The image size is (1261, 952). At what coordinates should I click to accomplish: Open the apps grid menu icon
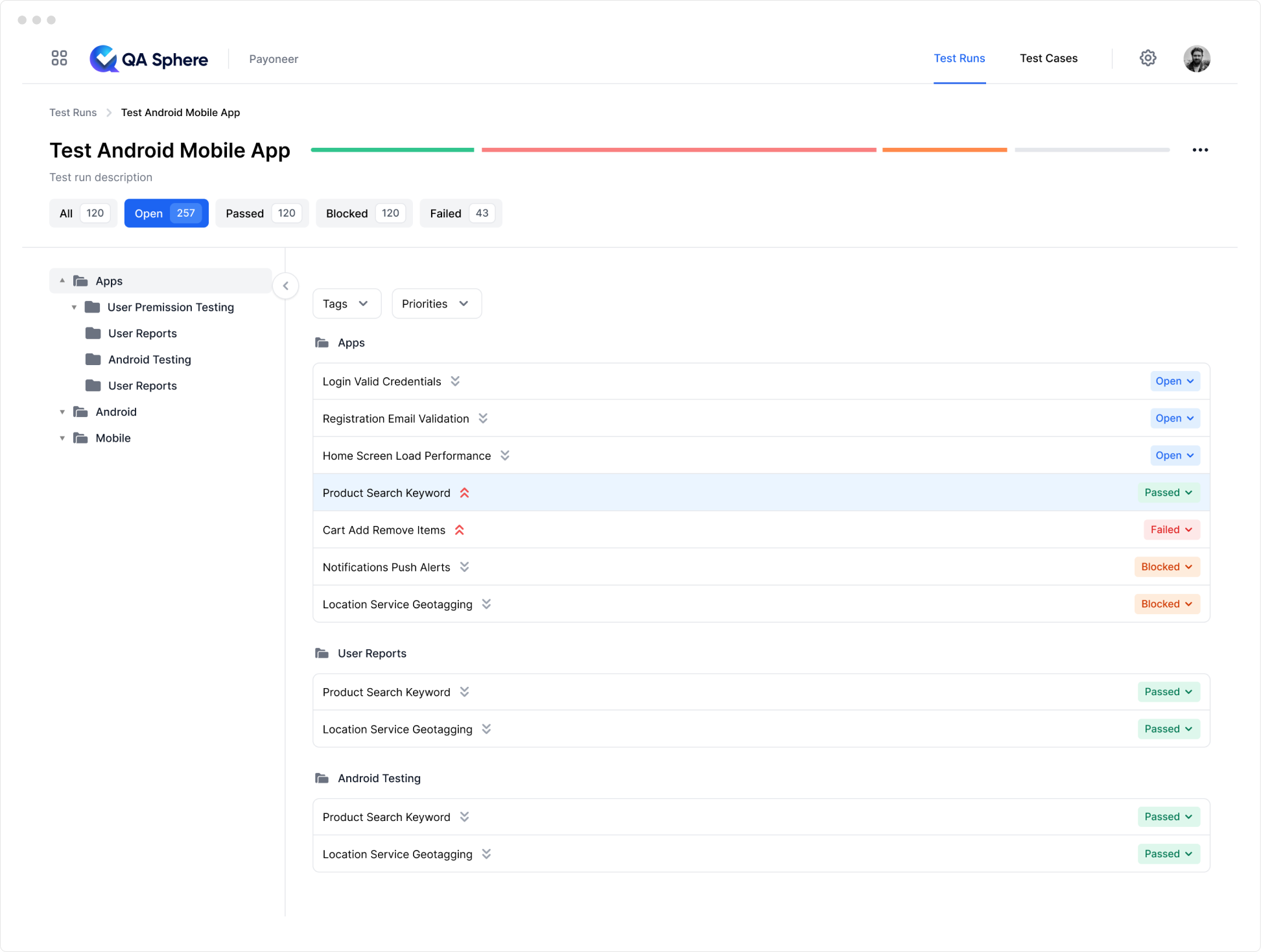59,58
